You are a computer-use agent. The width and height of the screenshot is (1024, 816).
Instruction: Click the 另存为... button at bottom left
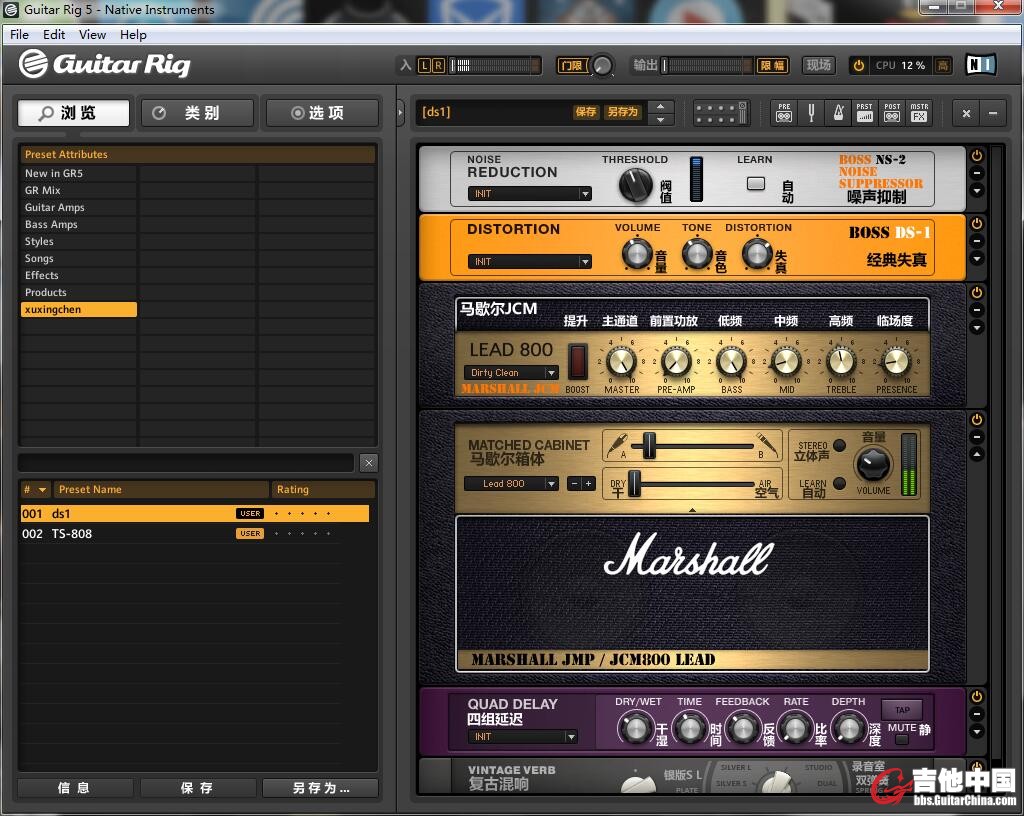pyautogui.click(x=320, y=788)
